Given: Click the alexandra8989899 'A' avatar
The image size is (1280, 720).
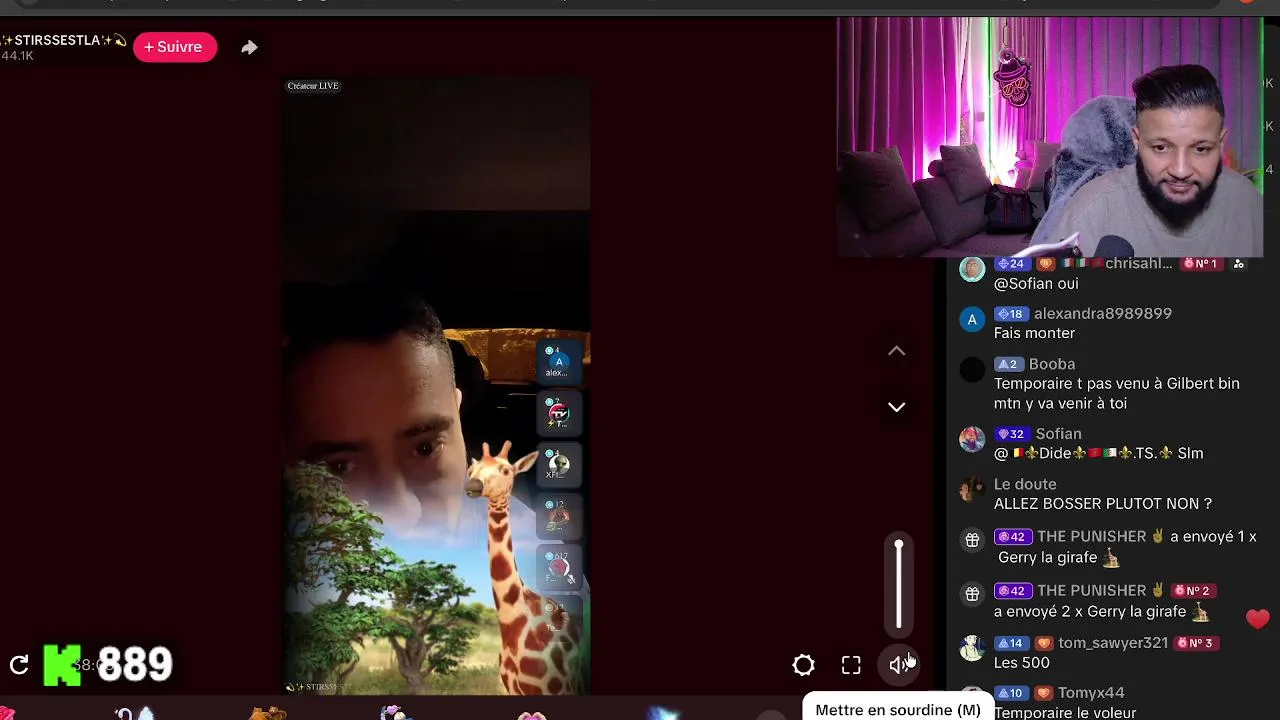Looking at the screenshot, I should point(972,320).
